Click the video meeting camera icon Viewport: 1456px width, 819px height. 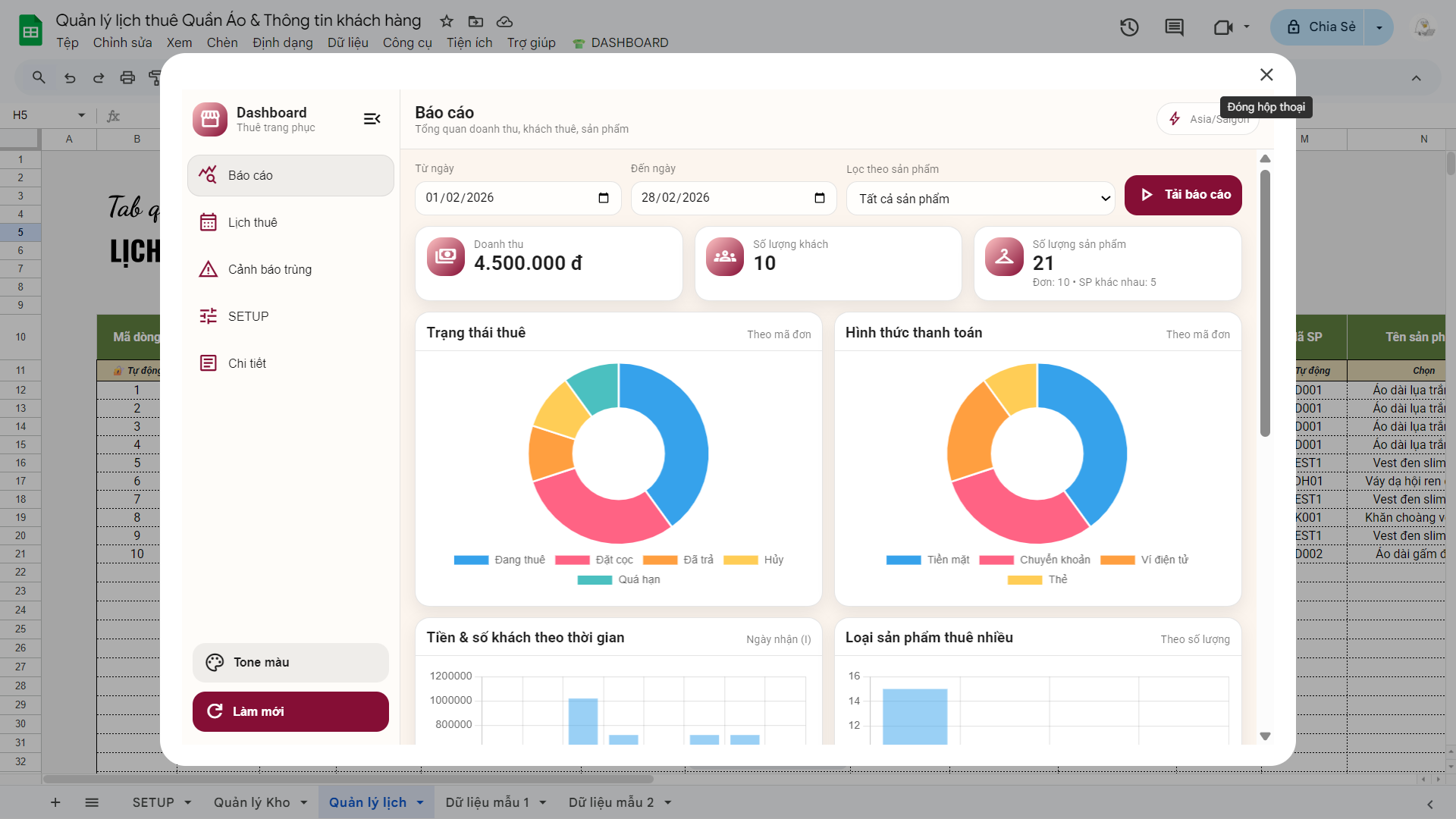tap(1222, 27)
